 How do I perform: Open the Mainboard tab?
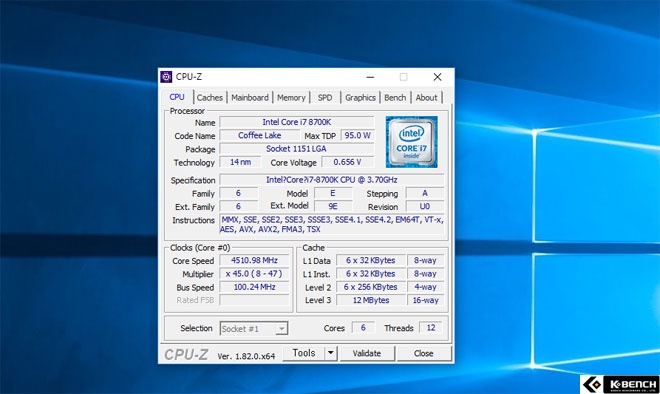point(250,98)
